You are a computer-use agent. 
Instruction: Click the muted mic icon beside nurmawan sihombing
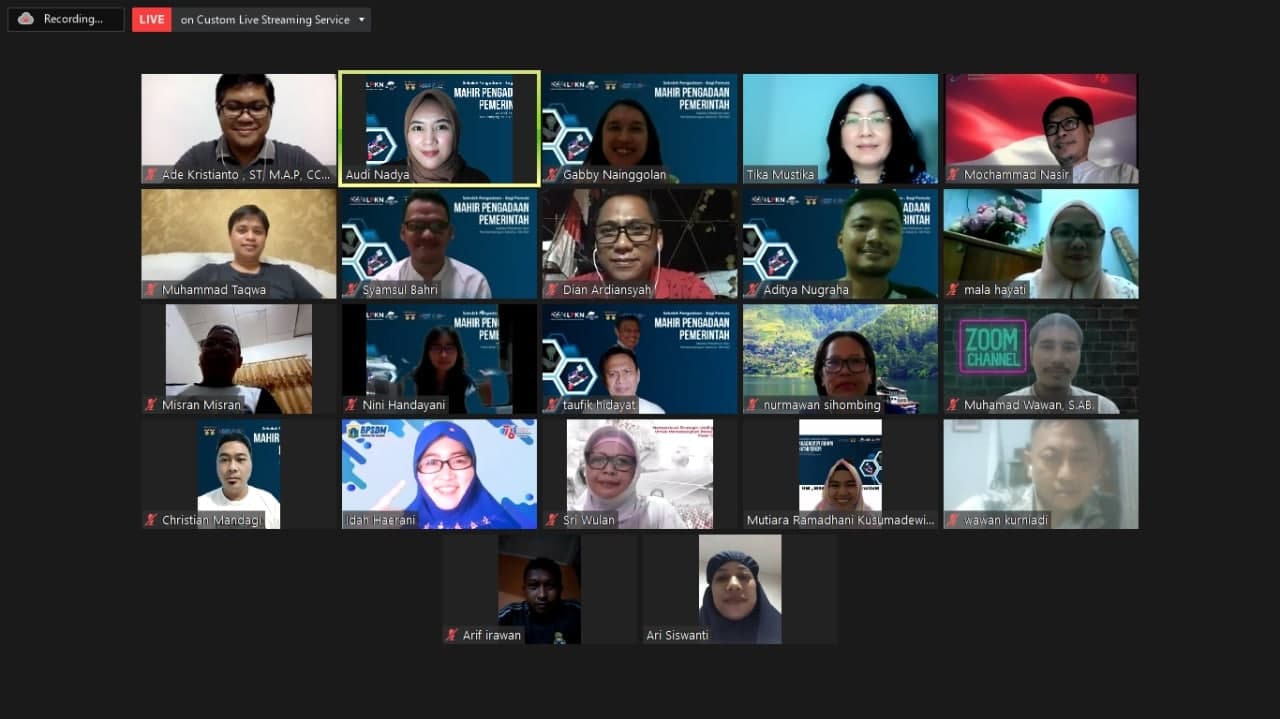(753, 405)
